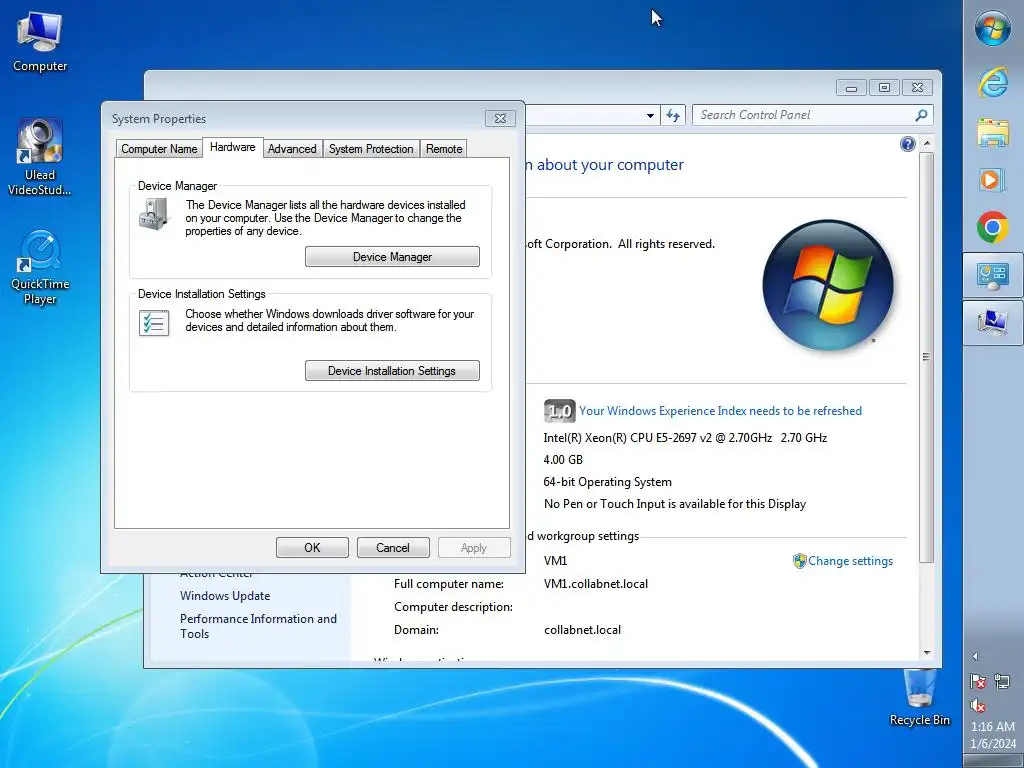The width and height of the screenshot is (1024, 768).
Task: Open Windows Experience Index refresh link
Action: [720, 411]
